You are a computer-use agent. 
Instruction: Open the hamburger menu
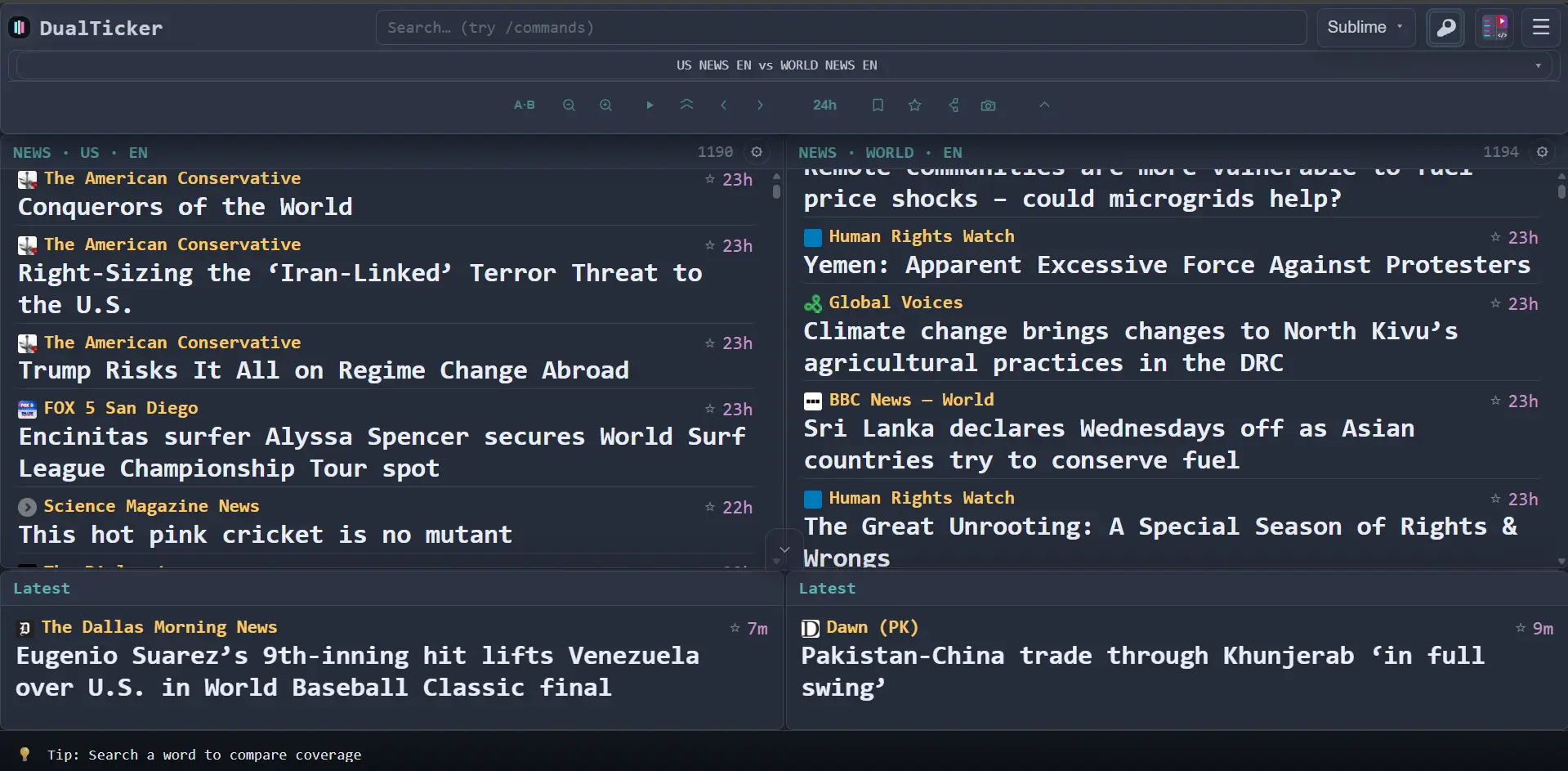coord(1541,28)
